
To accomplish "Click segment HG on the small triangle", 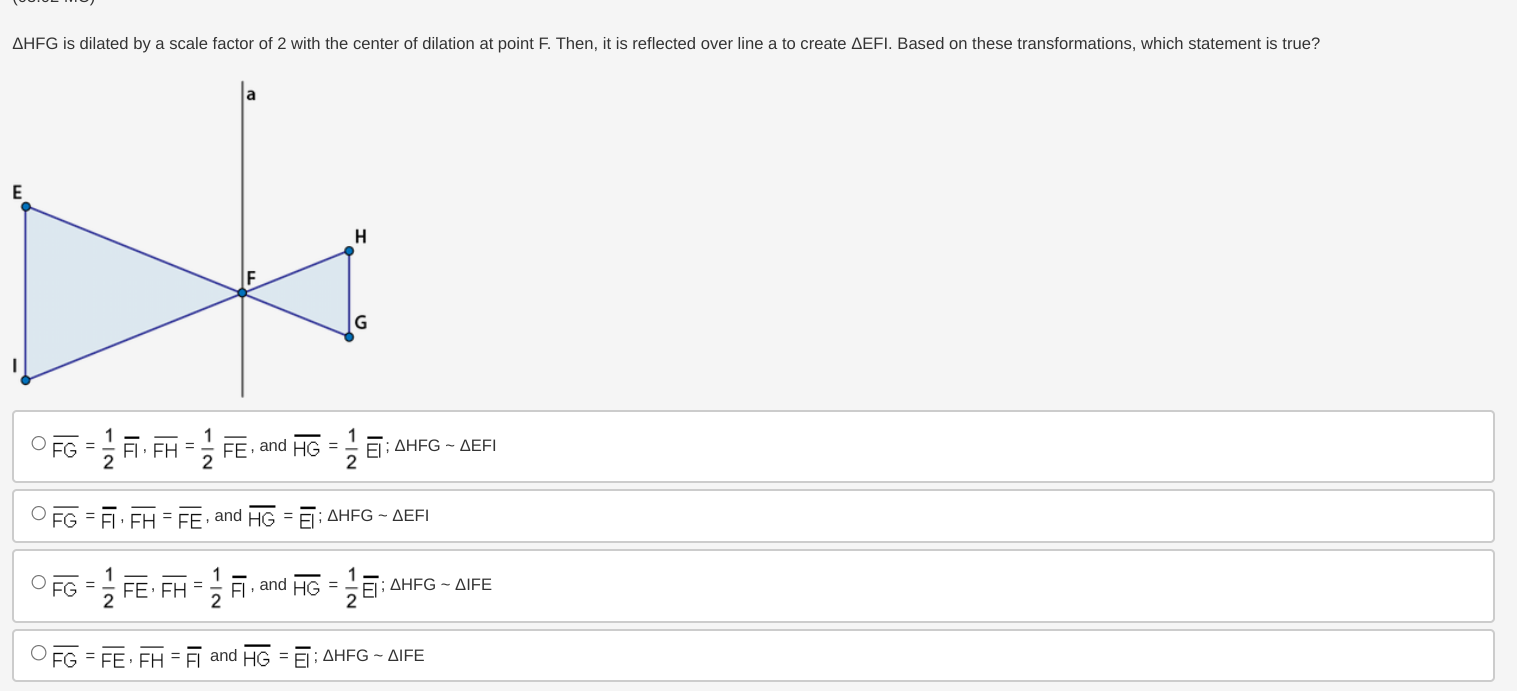I will [x=350, y=295].
